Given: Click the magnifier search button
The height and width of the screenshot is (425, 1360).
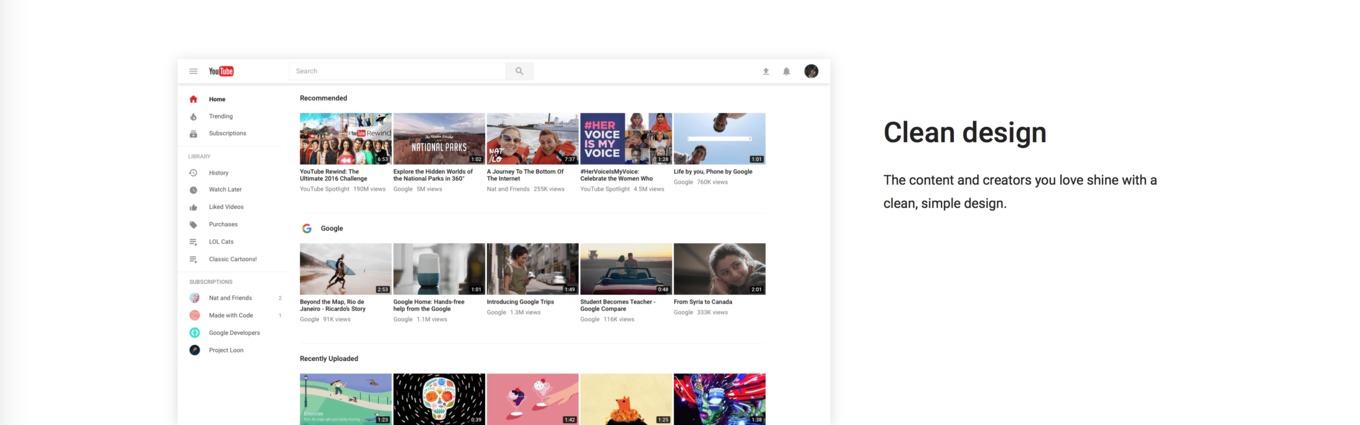Looking at the screenshot, I should (x=519, y=71).
